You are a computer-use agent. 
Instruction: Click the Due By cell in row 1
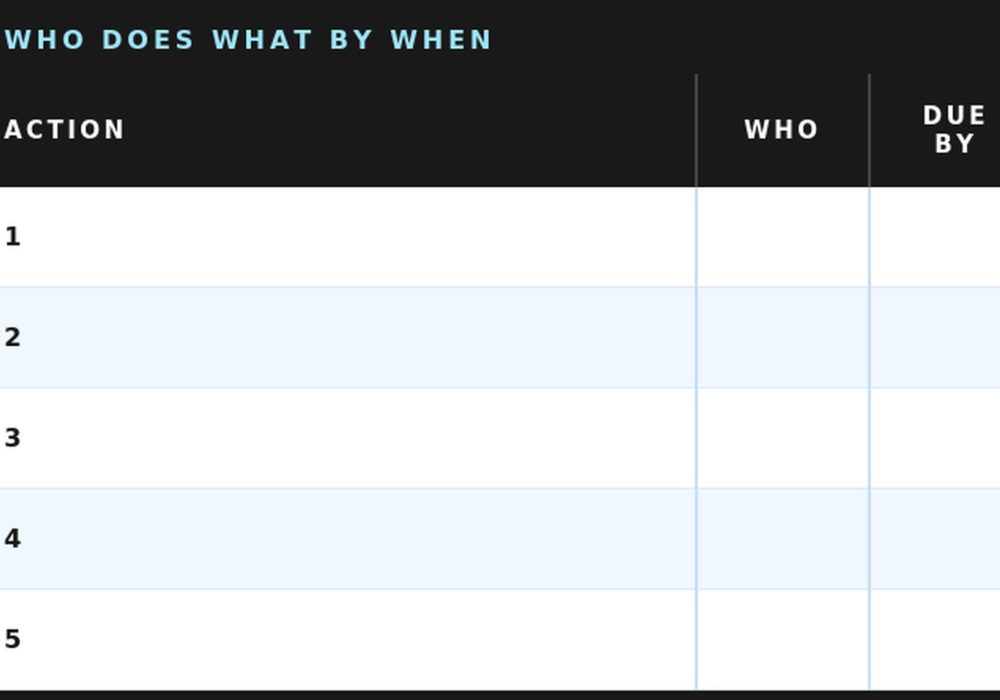pyautogui.click(x=935, y=237)
